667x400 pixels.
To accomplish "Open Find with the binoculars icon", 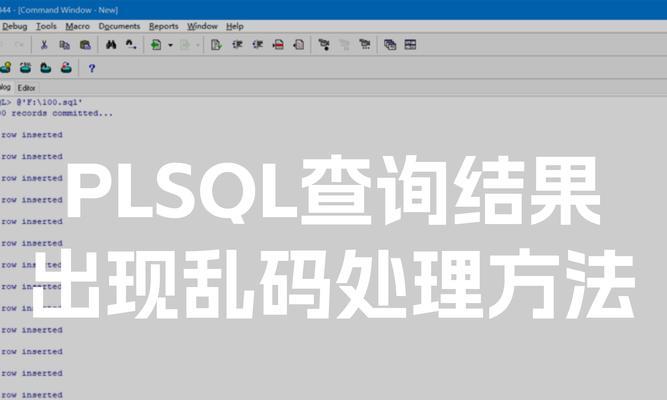I will tap(111, 45).
